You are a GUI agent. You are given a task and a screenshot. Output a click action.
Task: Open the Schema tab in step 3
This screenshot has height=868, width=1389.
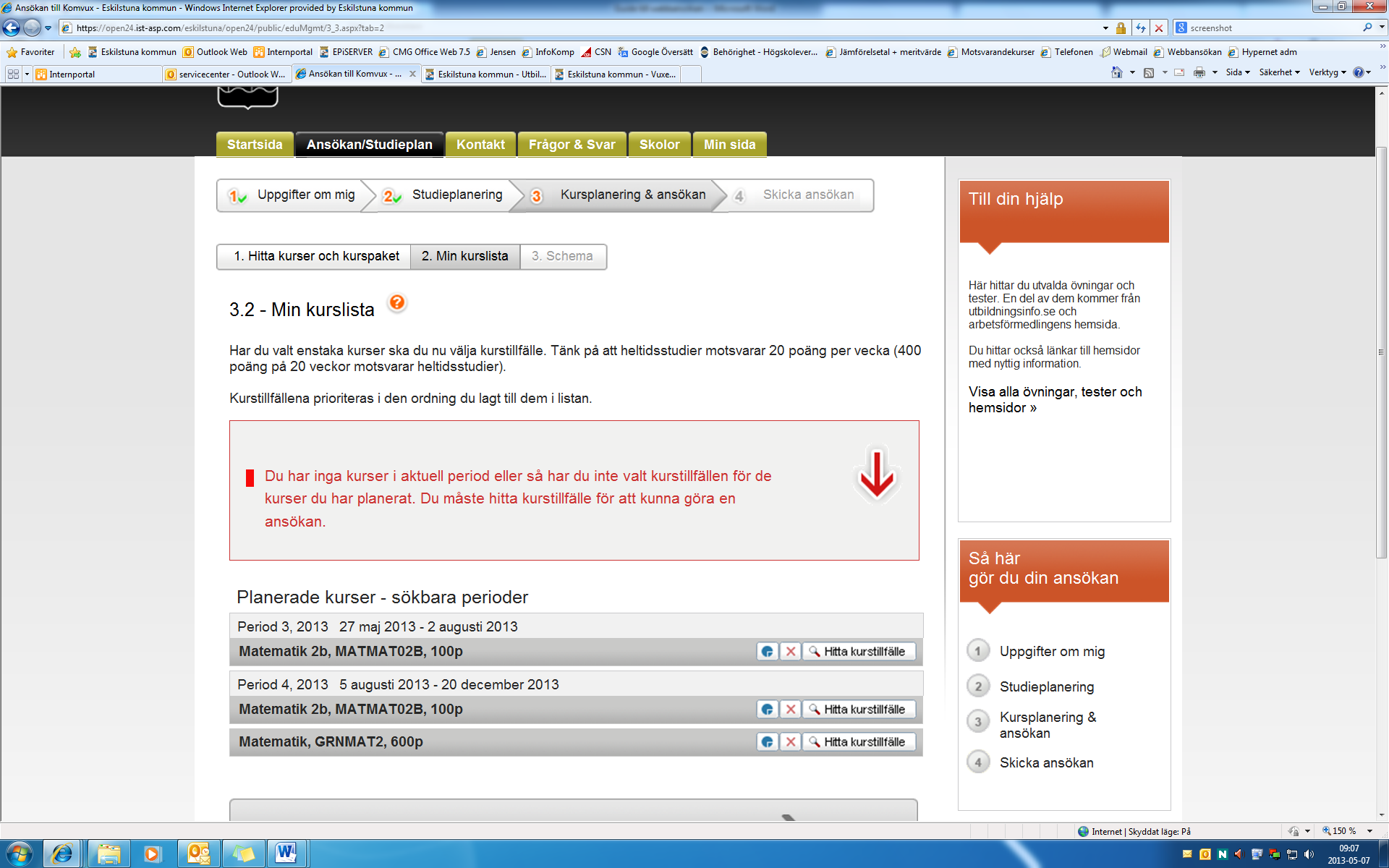pyautogui.click(x=563, y=256)
